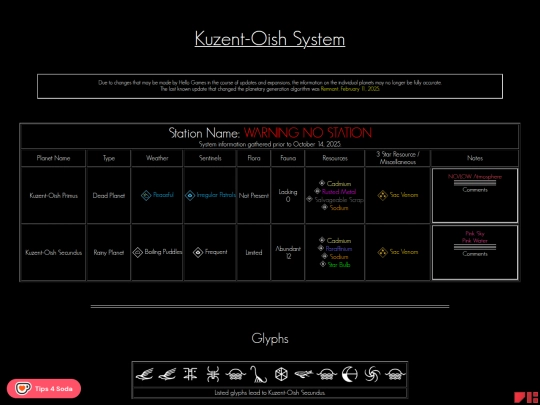The image size is (540, 405).
Task: Click the spiral galaxy glyph
Action: 372,374
